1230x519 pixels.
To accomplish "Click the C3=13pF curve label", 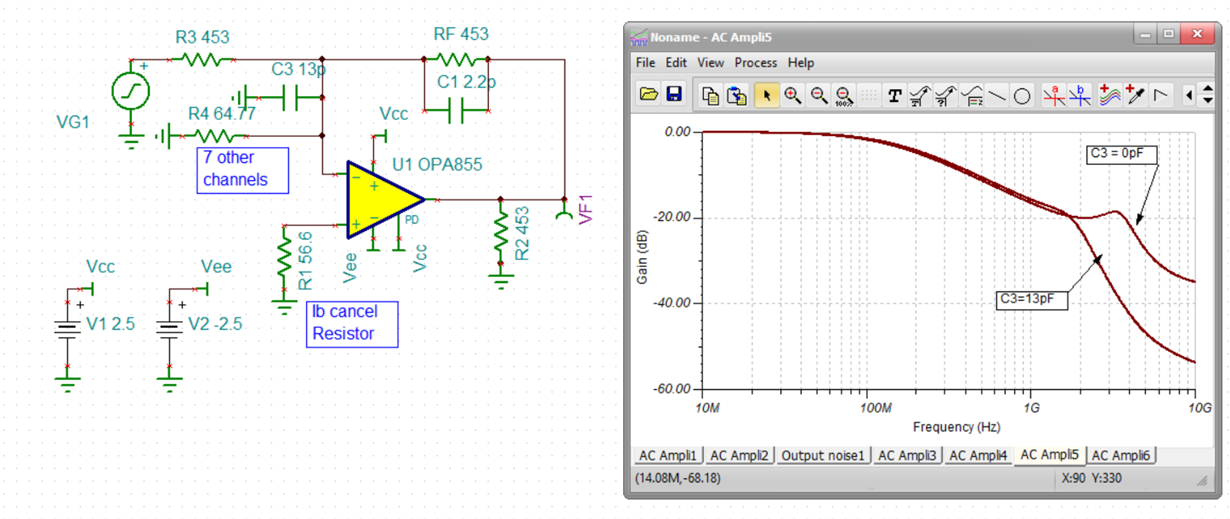I will click(x=1032, y=298).
